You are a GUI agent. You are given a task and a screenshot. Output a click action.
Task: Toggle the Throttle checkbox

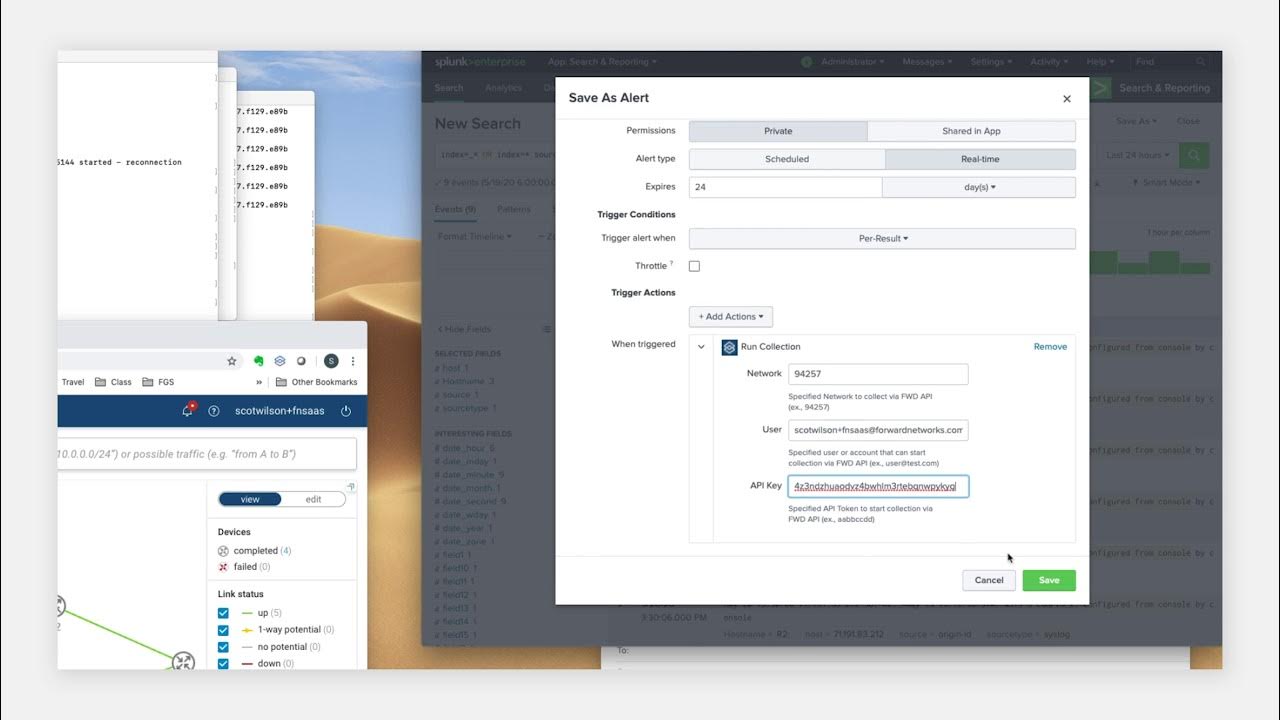coord(694,266)
